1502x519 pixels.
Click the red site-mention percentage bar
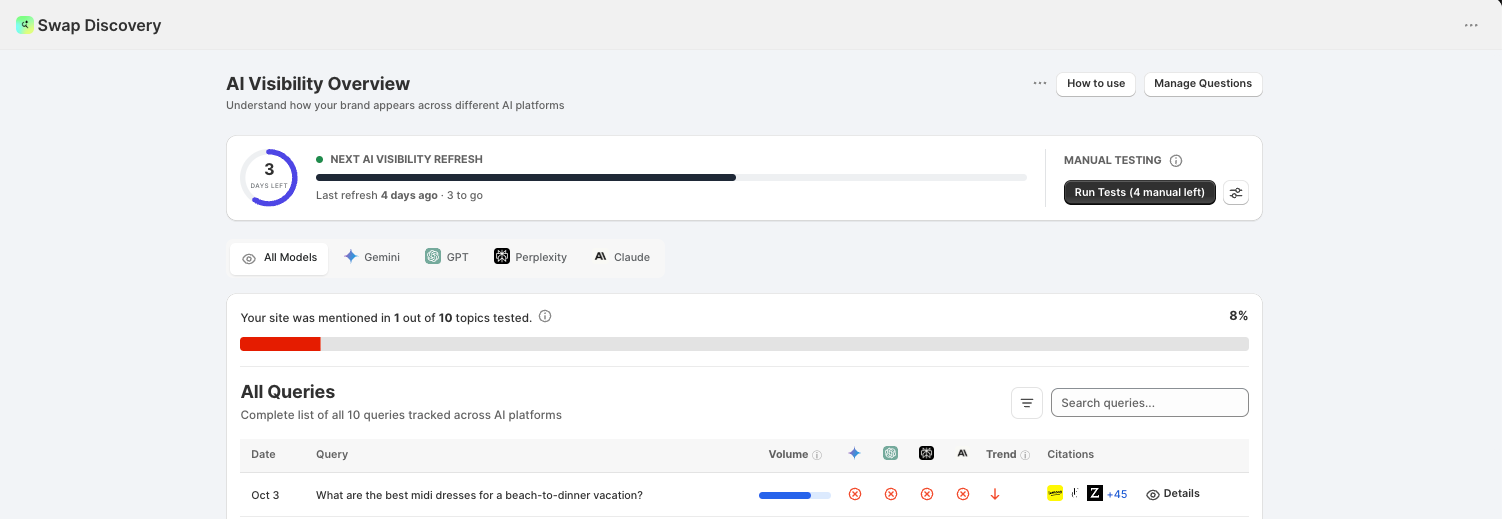click(x=280, y=344)
